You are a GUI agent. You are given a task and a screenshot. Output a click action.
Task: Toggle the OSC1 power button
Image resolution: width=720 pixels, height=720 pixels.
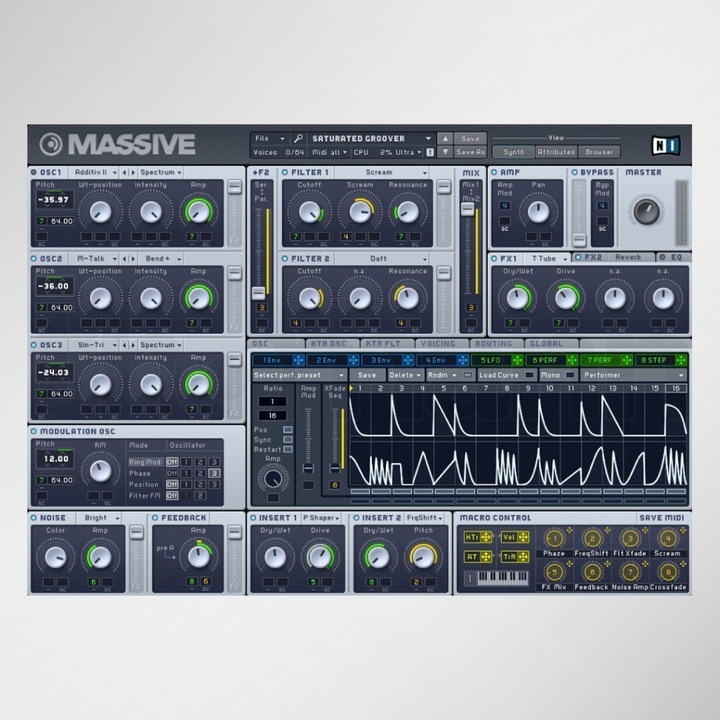[x=34, y=173]
